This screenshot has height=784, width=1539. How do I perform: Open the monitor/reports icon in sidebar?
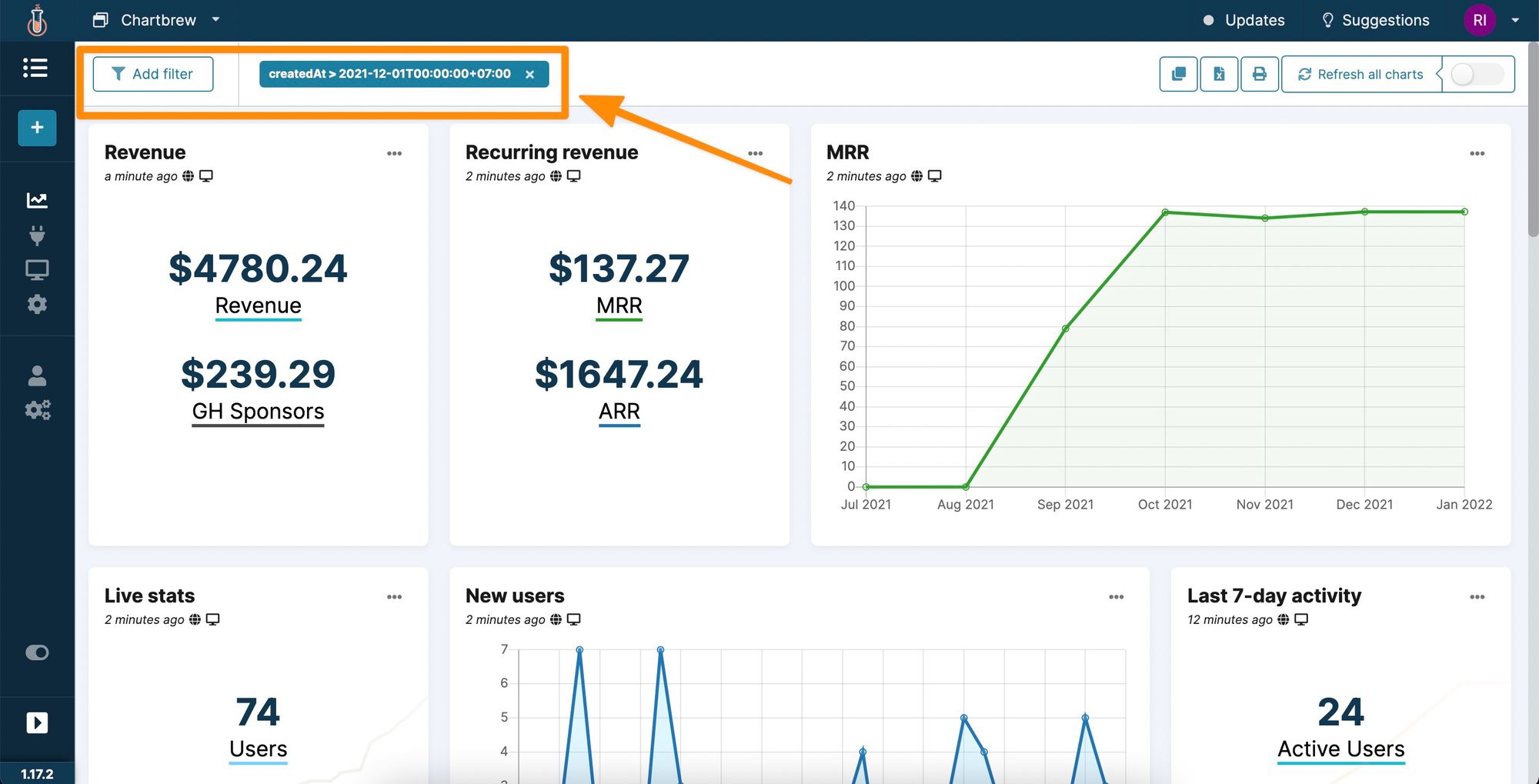pos(35,269)
